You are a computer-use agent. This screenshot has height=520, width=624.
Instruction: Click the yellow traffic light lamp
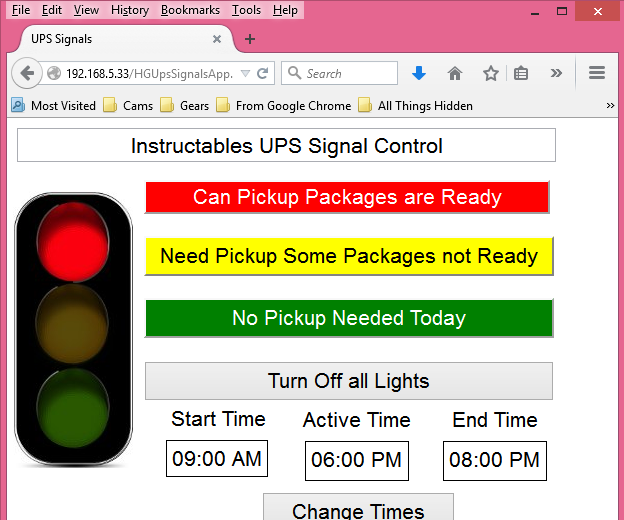coord(72,323)
